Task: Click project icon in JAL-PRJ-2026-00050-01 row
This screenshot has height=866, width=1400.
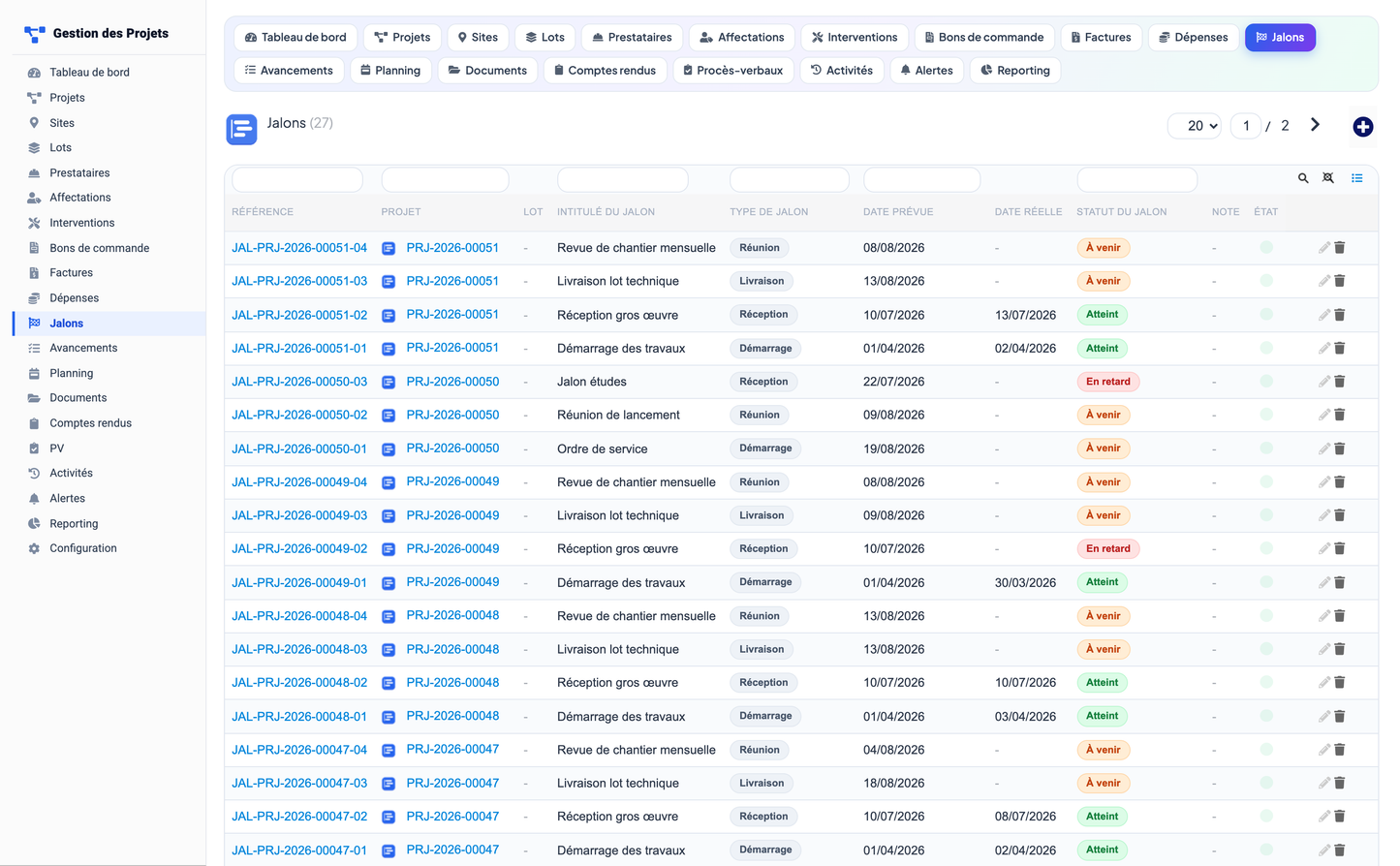Action: [x=389, y=449]
